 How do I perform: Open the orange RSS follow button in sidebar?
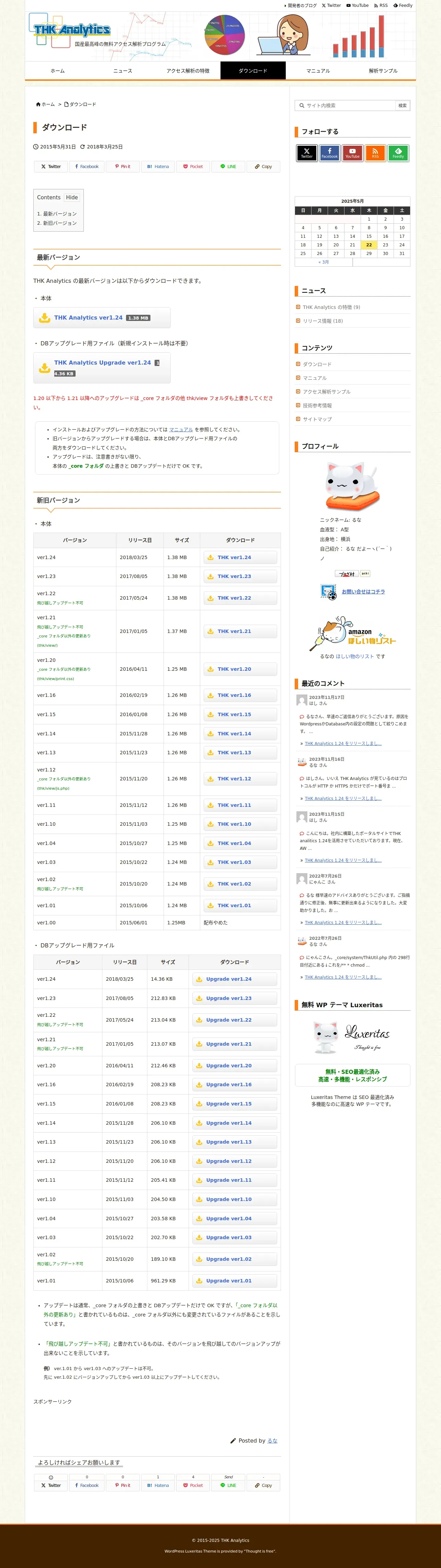[375, 153]
